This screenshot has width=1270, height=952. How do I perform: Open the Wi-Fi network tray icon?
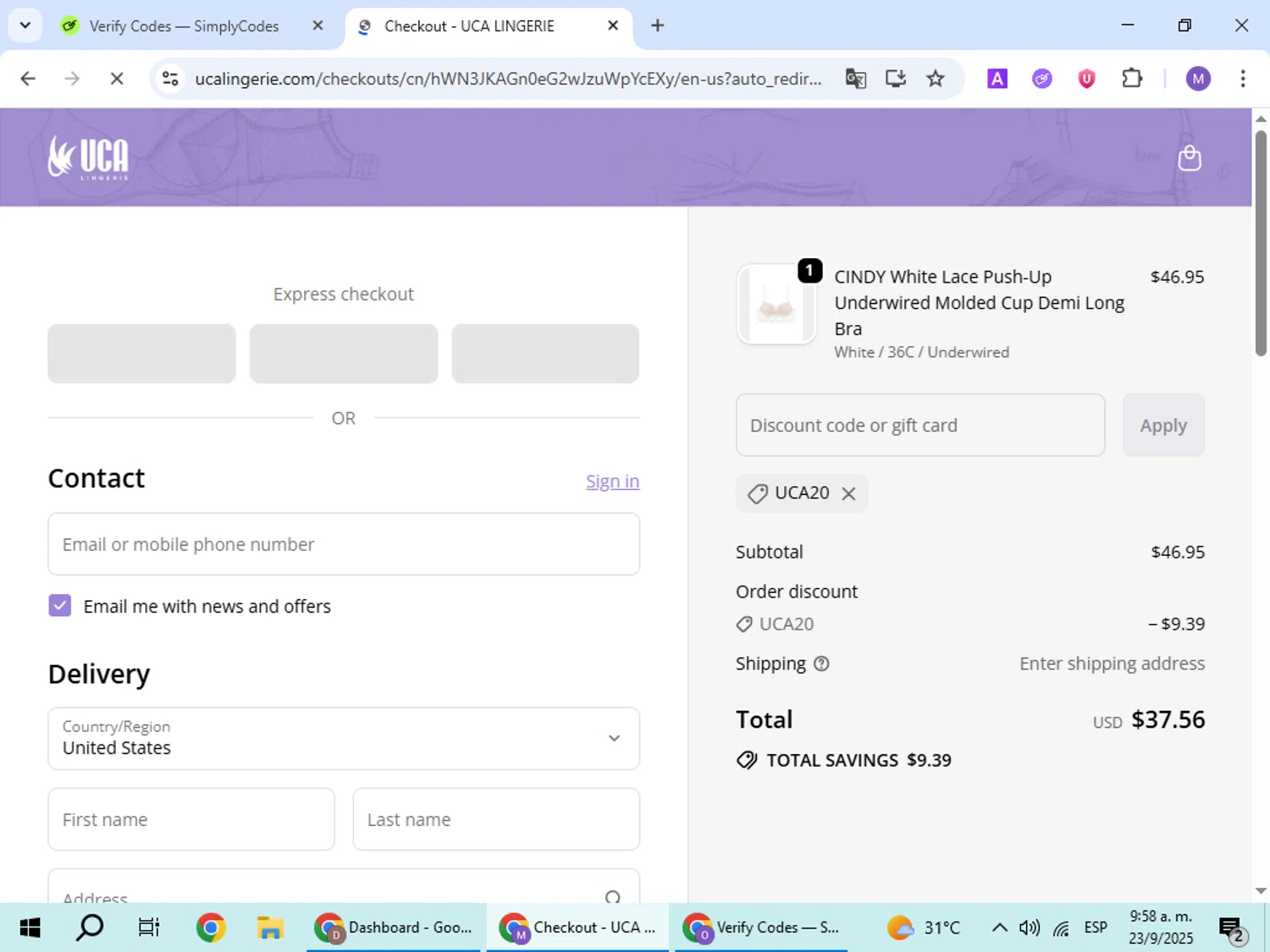pyautogui.click(x=1061, y=928)
